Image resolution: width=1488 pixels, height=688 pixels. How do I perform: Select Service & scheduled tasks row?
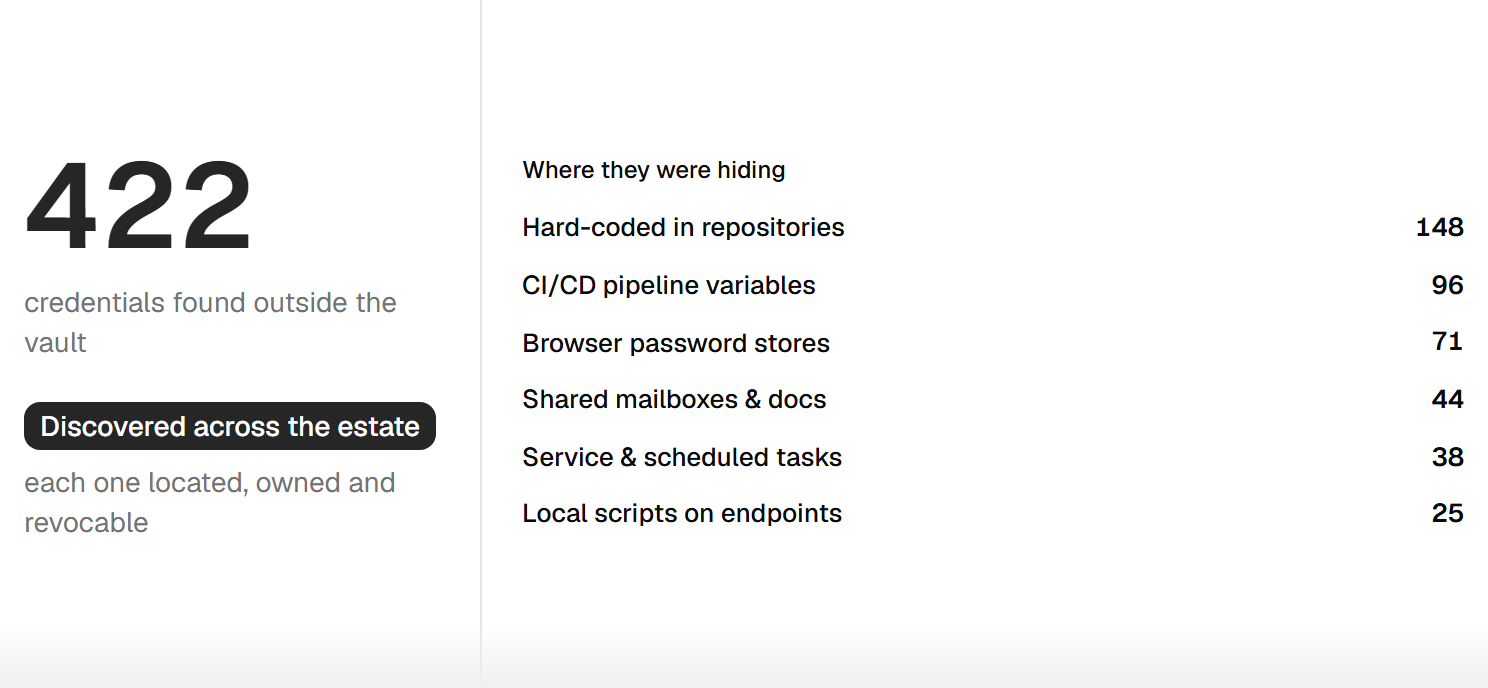click(x=993, y=457)
